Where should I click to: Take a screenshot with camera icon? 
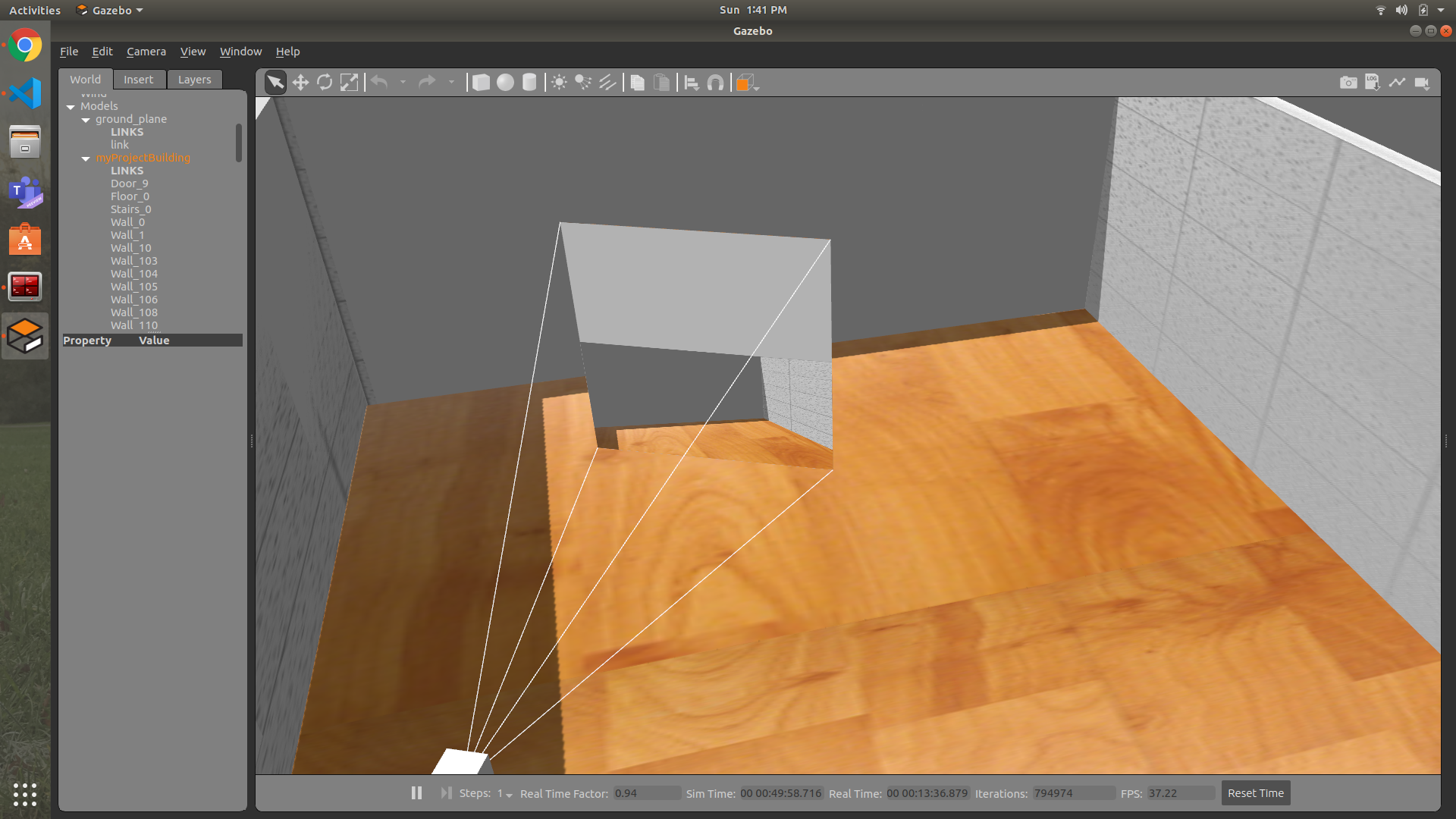coord(1348,83)
